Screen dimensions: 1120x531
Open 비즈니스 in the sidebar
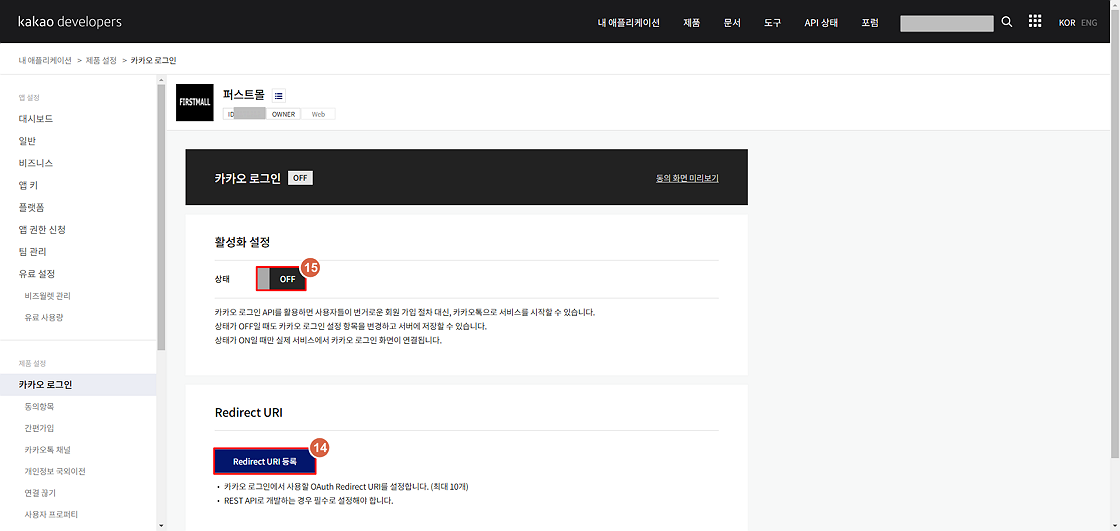pyautogui.click(x=36, y=163)
